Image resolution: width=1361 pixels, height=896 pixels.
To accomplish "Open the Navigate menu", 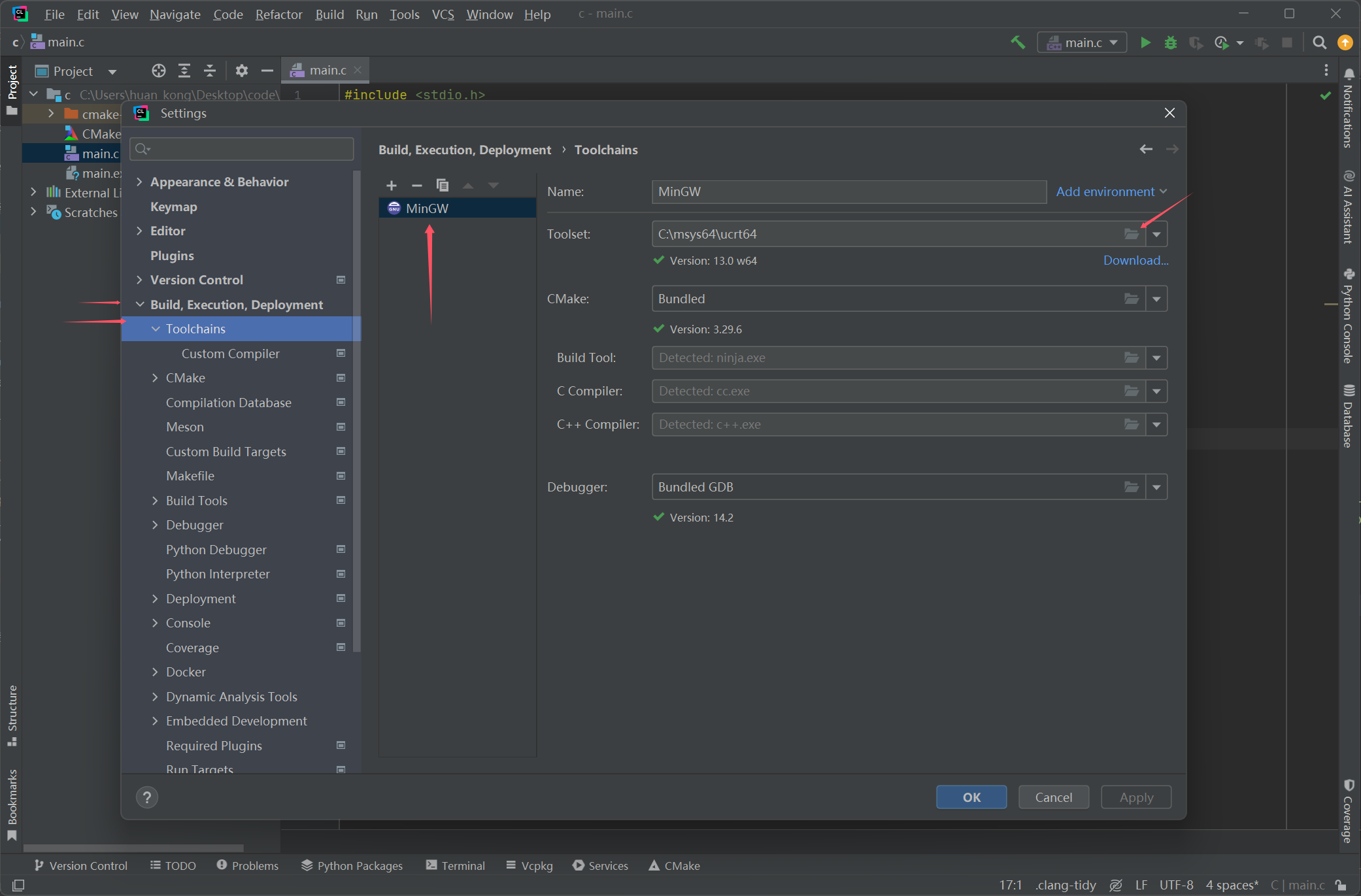I will tap(175, 14).
